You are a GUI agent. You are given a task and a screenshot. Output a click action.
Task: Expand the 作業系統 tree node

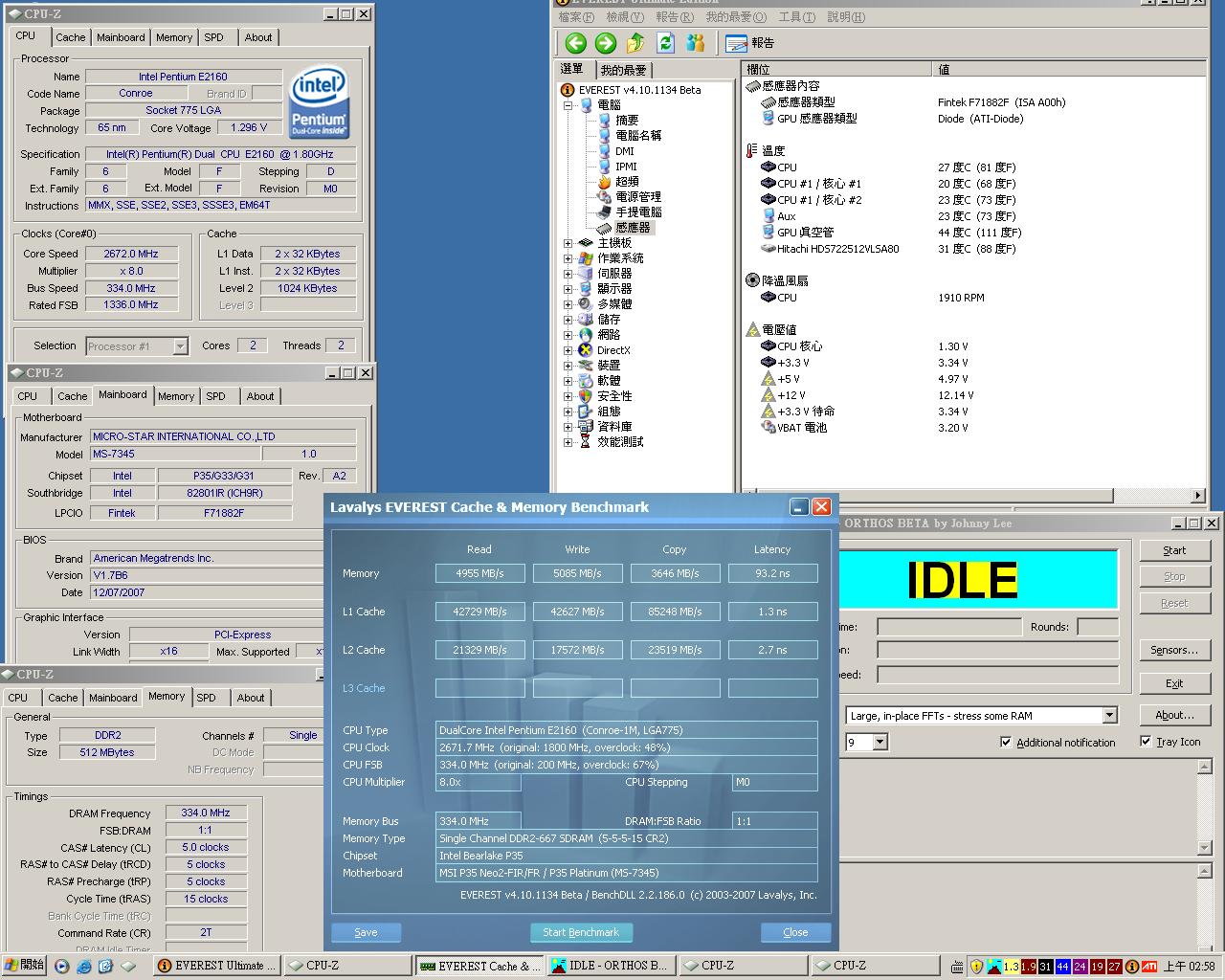point(568,257)
